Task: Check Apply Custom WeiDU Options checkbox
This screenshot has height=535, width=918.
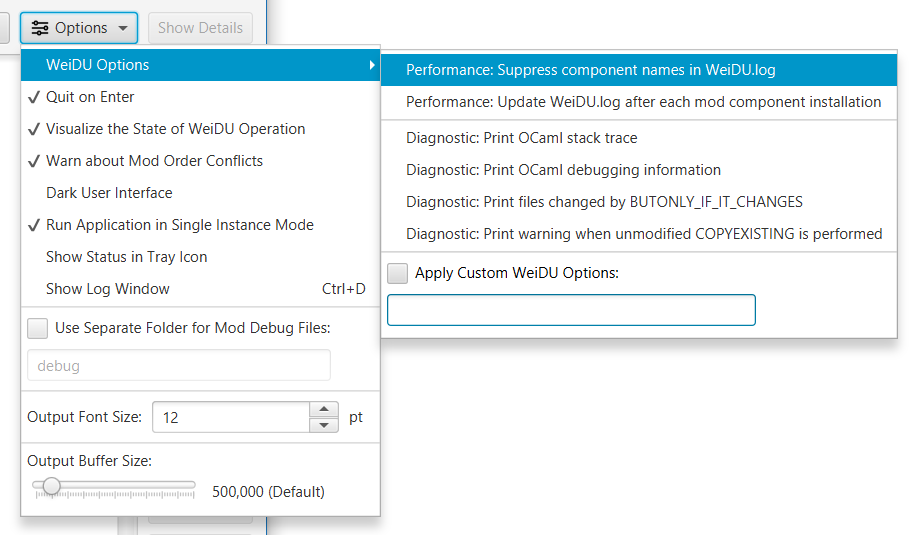Action: 397,273
